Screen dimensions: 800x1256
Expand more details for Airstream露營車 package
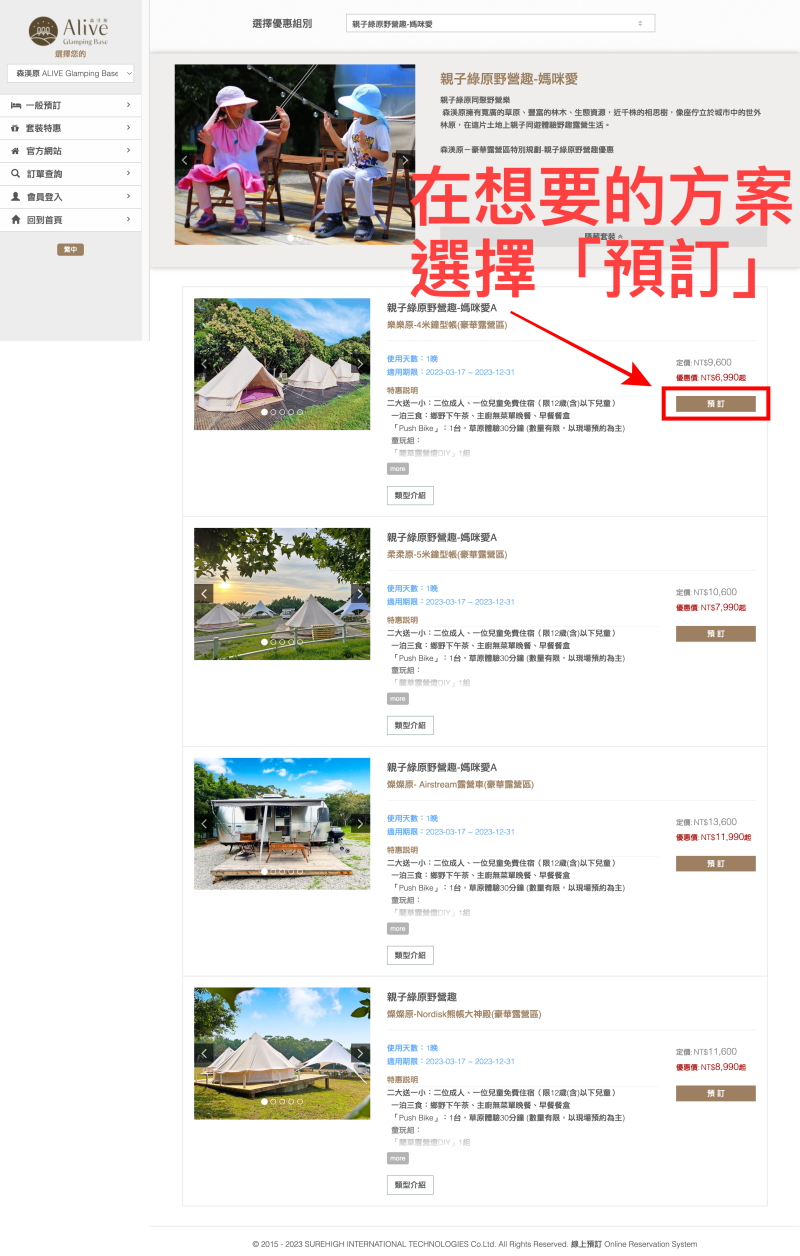point(398,928)
